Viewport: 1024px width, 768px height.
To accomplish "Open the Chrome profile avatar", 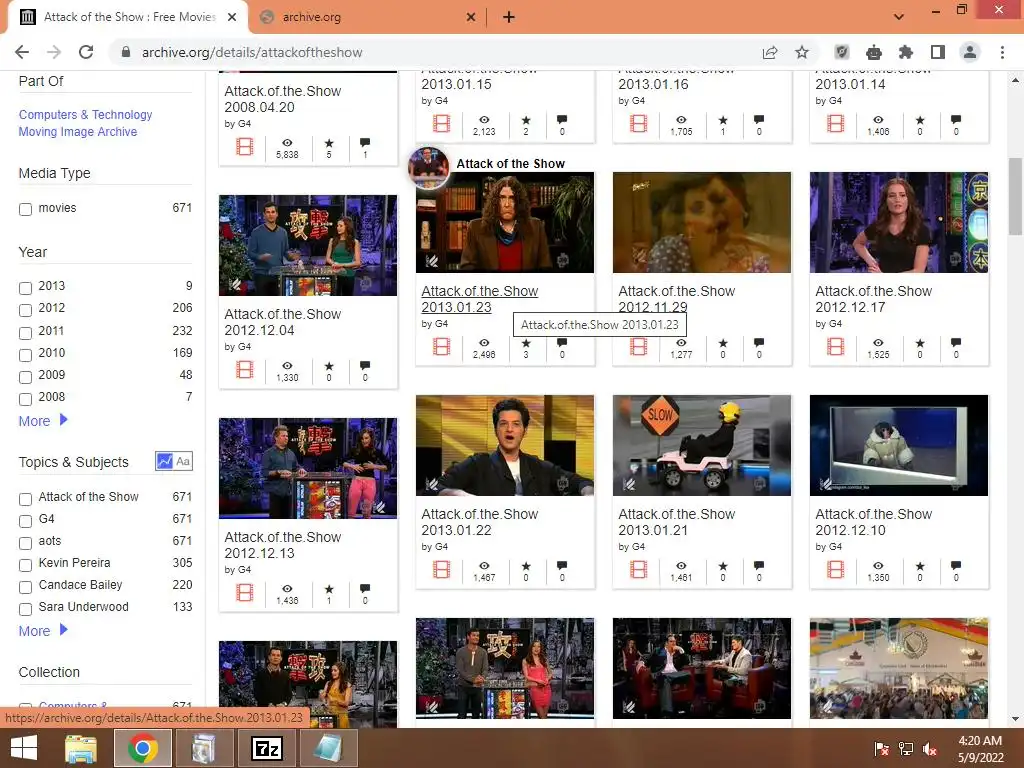I will coord(970,52).
